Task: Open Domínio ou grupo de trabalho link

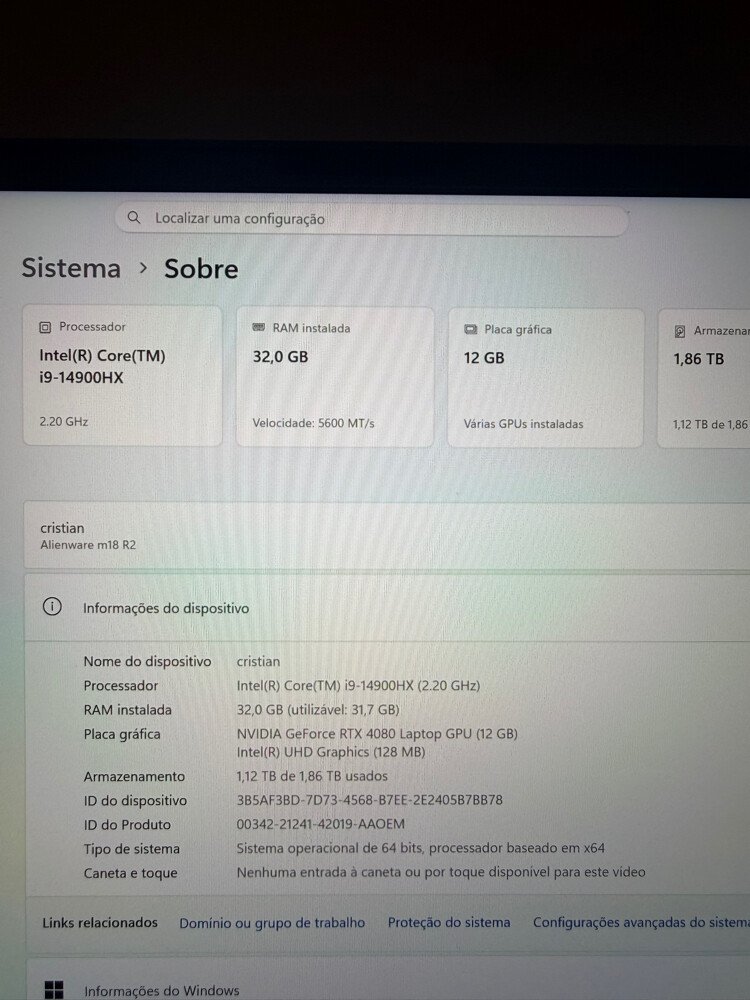Action: (x=272, y=923)
